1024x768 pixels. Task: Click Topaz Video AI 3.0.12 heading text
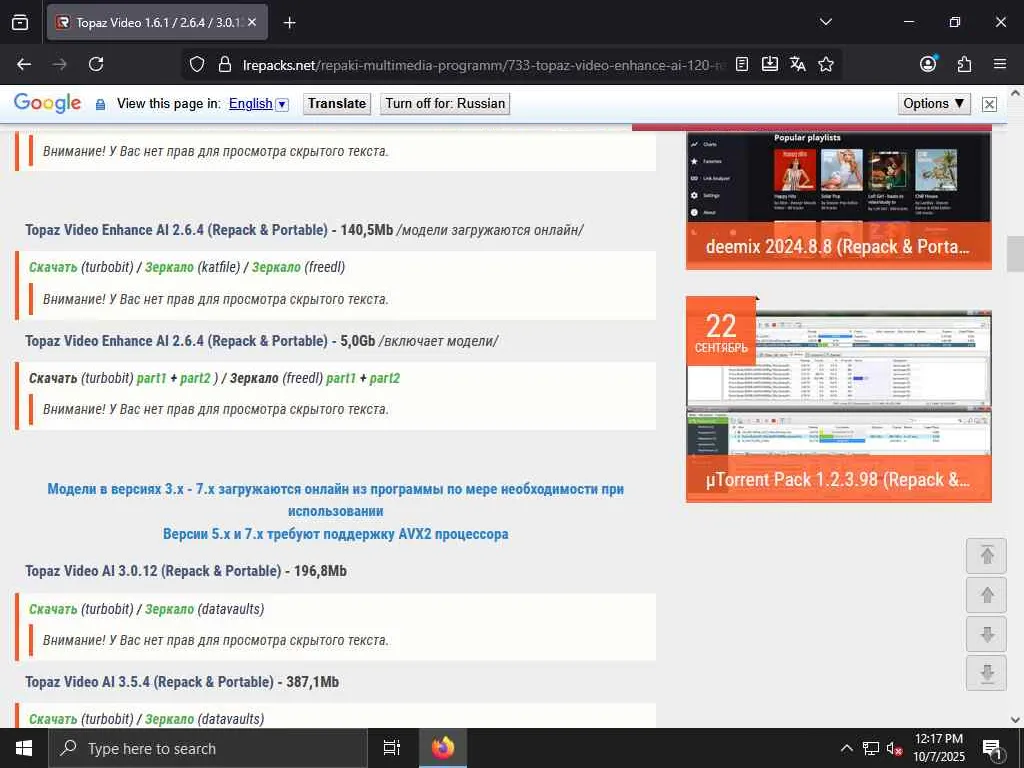[x=186, y=571]
